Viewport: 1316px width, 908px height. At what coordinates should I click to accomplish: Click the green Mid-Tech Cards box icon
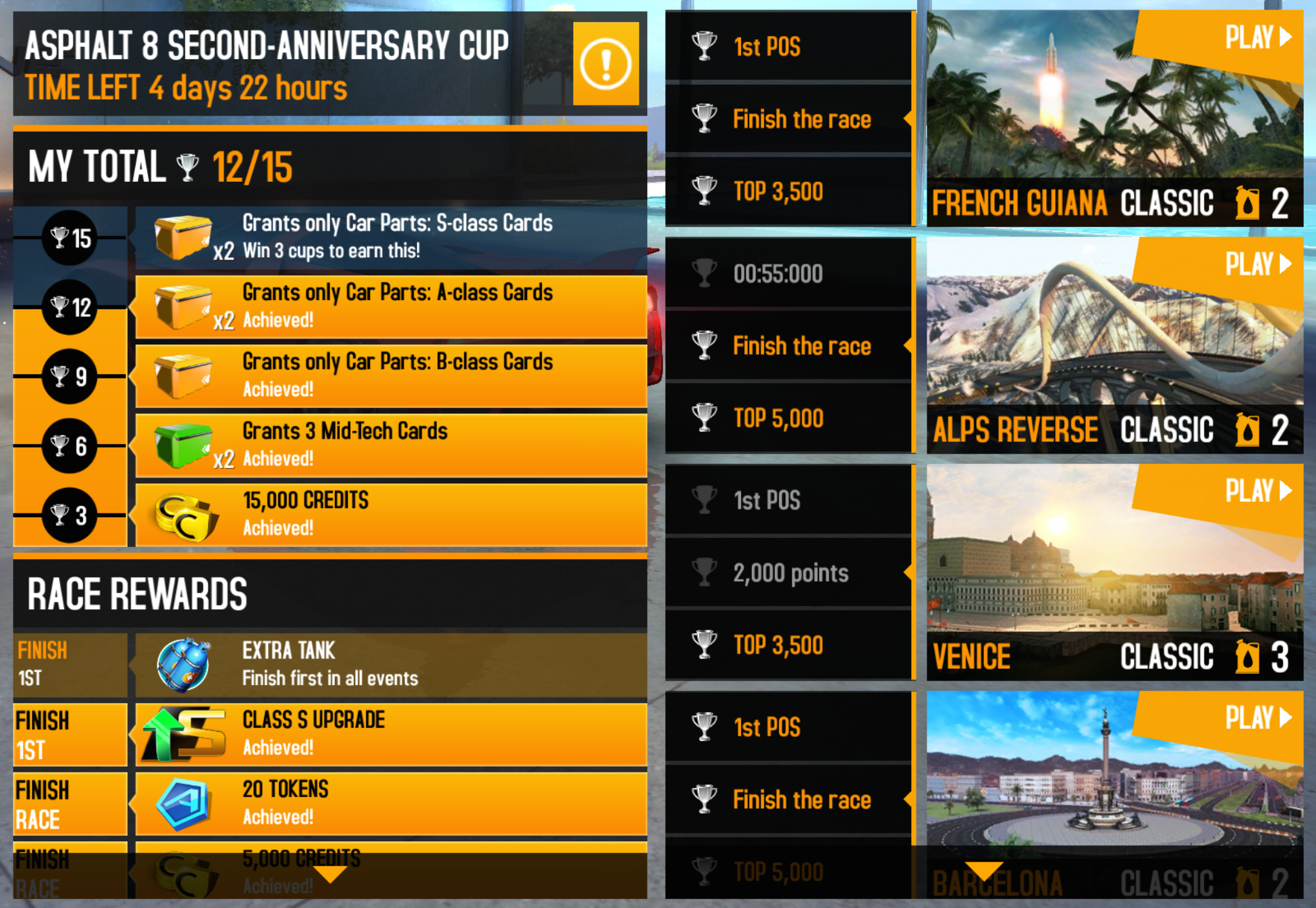tap(183, 445)
